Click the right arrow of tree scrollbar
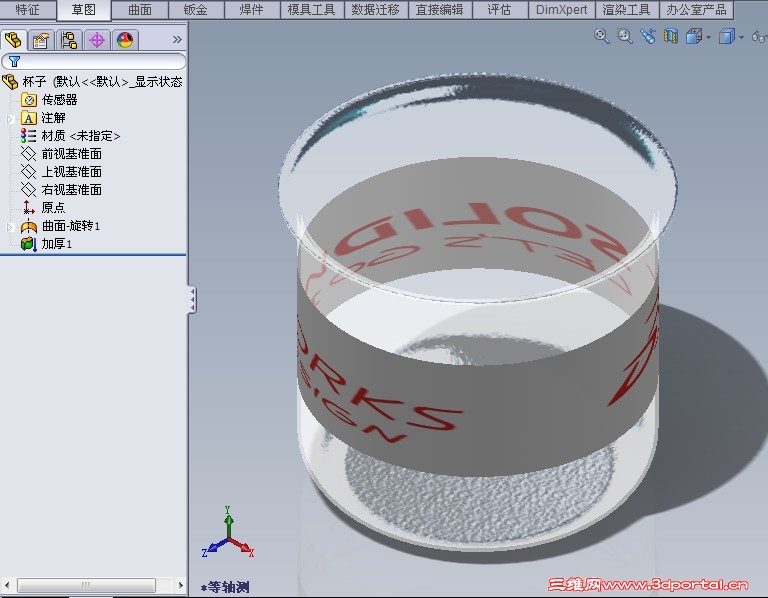The height and width of the screenshot is (598, 768). 180,585
